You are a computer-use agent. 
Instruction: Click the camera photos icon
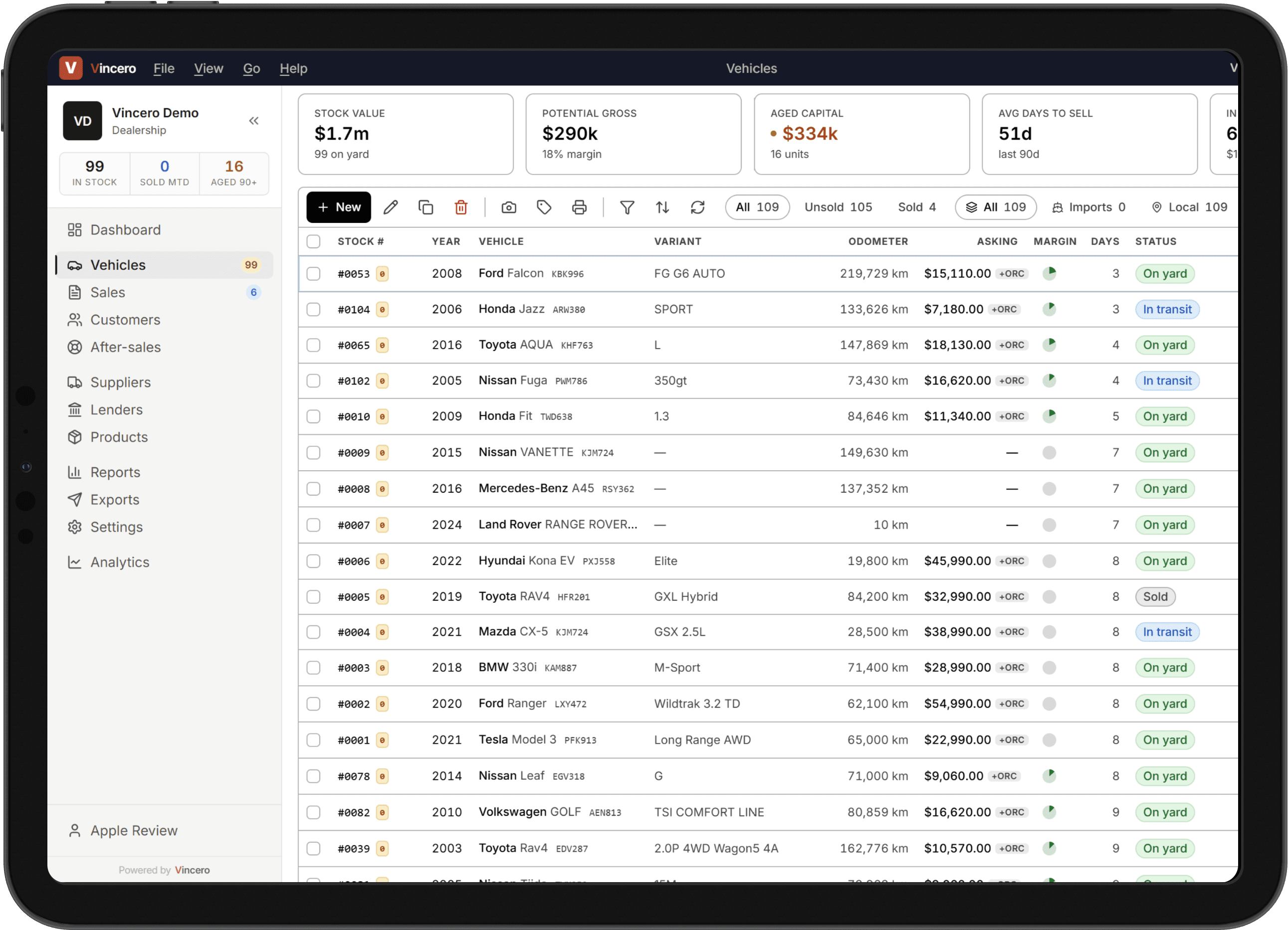click(509, 207)
